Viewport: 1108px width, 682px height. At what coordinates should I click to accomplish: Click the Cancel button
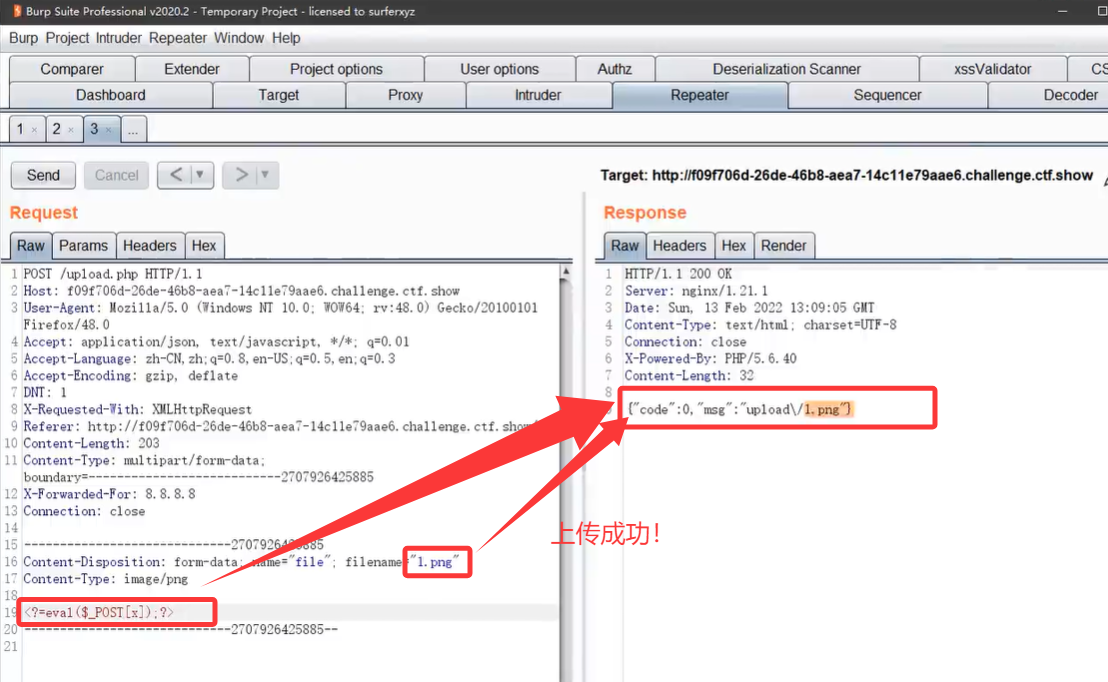(117, 175)
